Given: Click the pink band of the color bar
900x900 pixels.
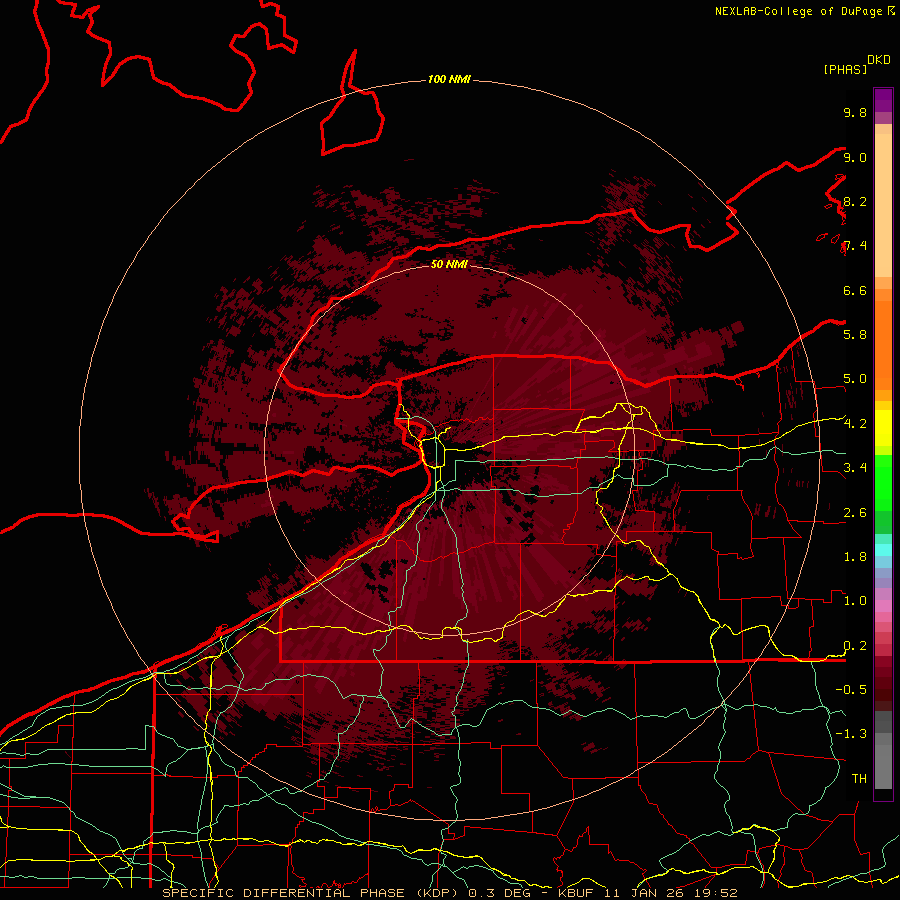Looking at the screenshot, I should click(883, 606).
